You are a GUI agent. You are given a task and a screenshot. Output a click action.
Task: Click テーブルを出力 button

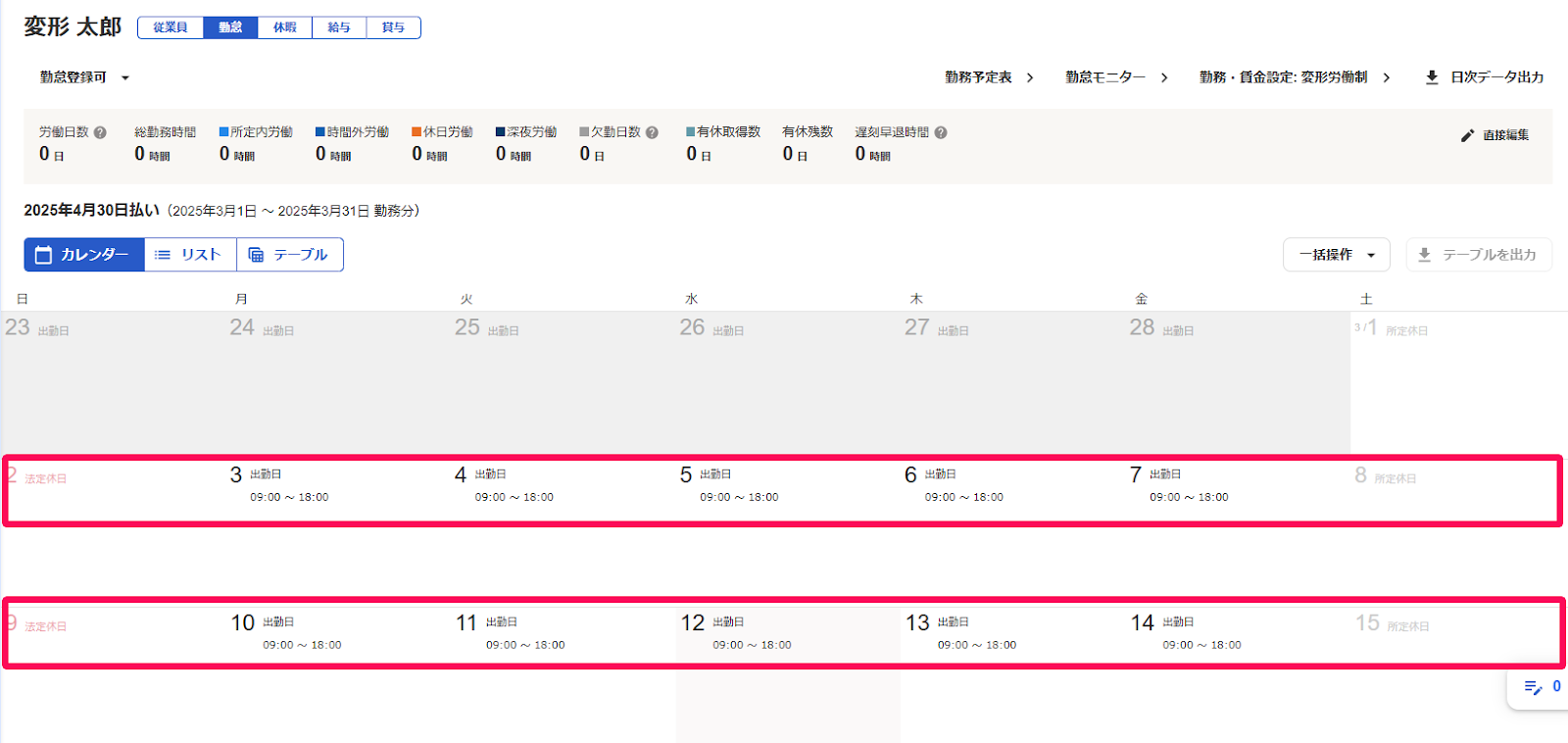pos(1479,255)
